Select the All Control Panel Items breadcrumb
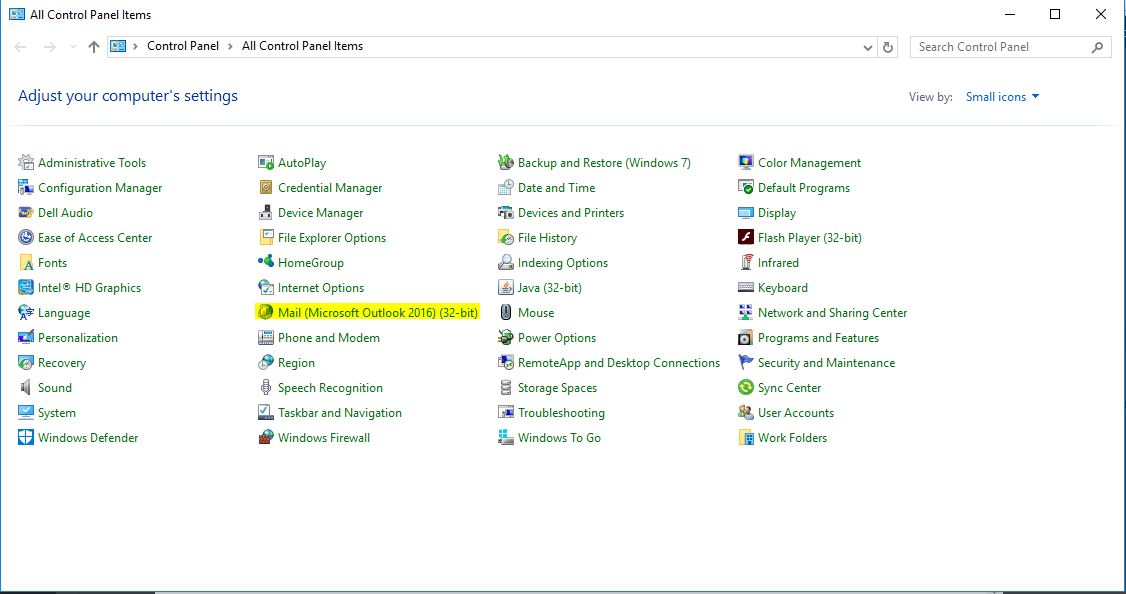This screenshot has height=594, width=1126. (302, 46)
